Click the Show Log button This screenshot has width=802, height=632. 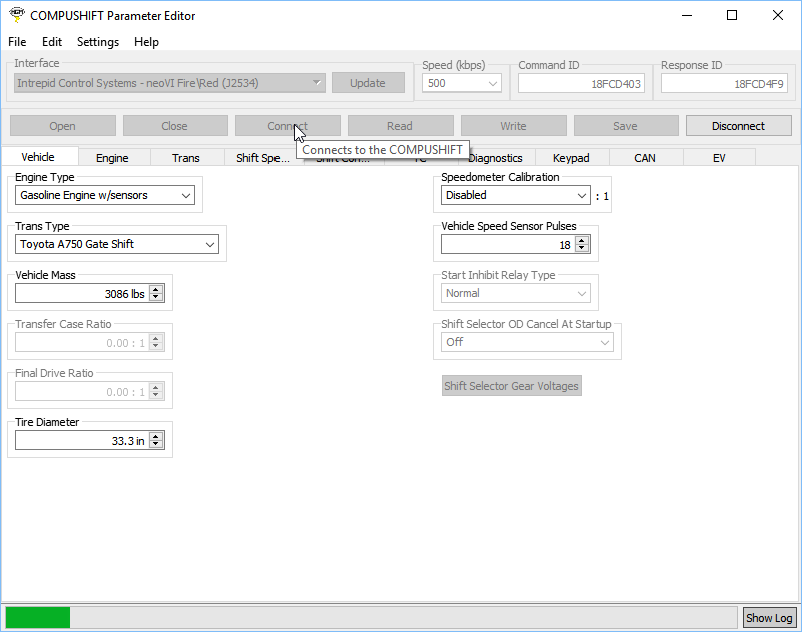pos(769,618)
